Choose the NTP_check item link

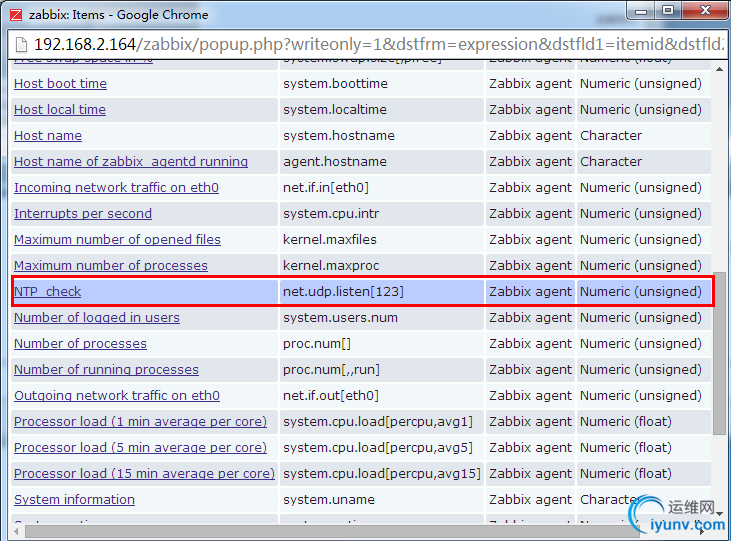[x=47, y=291]
